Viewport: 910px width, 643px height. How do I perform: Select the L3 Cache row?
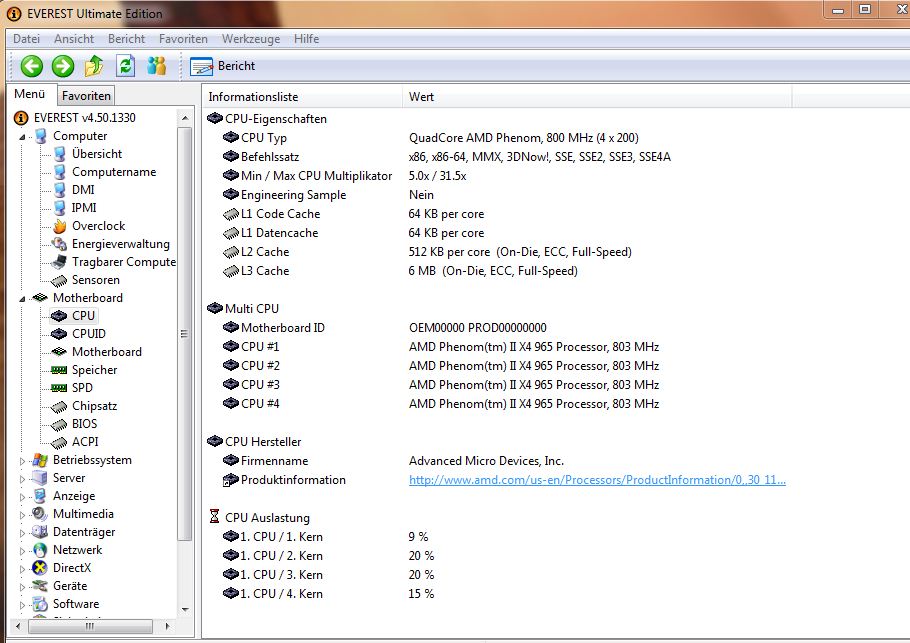400,271
